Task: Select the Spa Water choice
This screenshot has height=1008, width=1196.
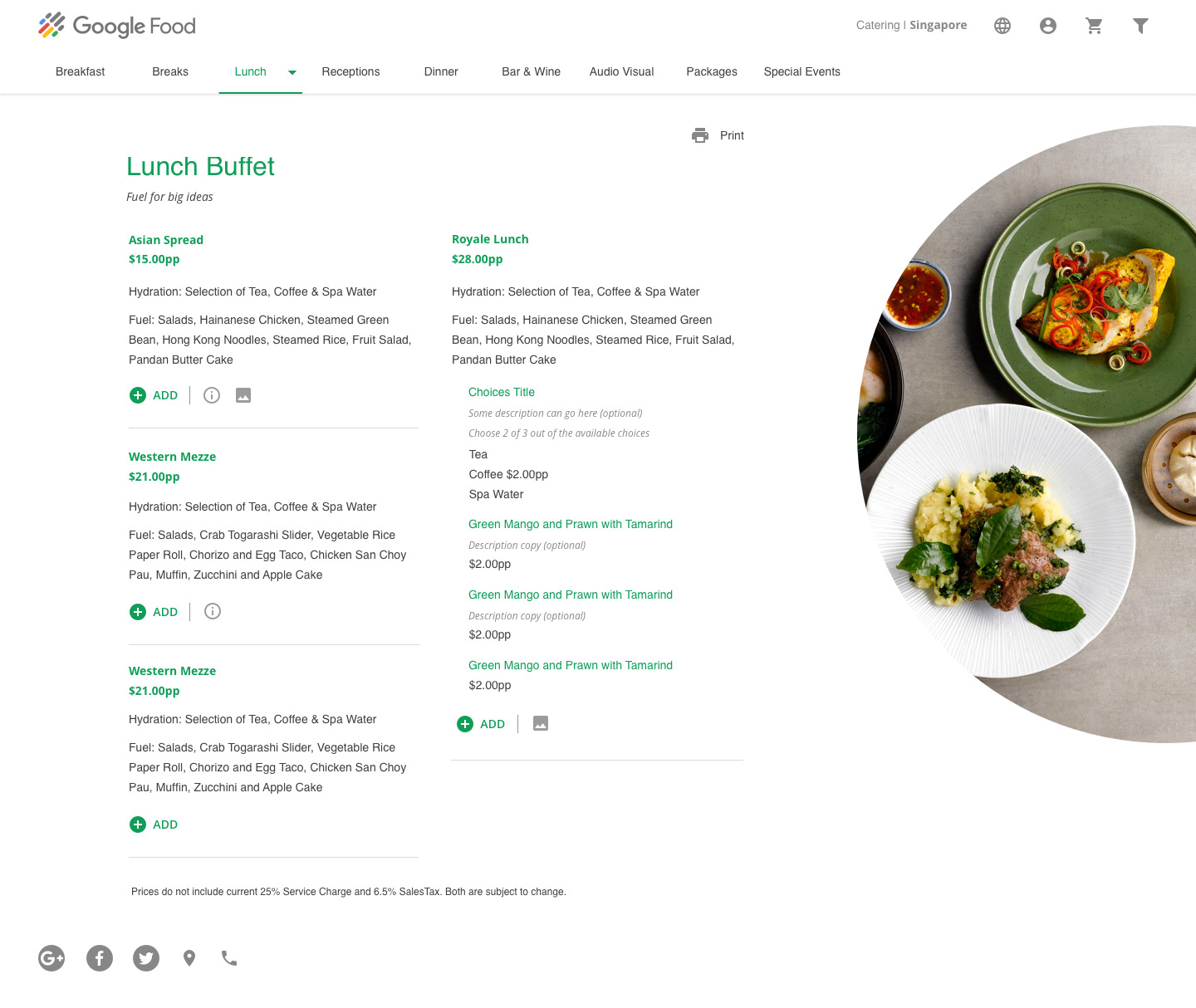Action: [496, 494]
